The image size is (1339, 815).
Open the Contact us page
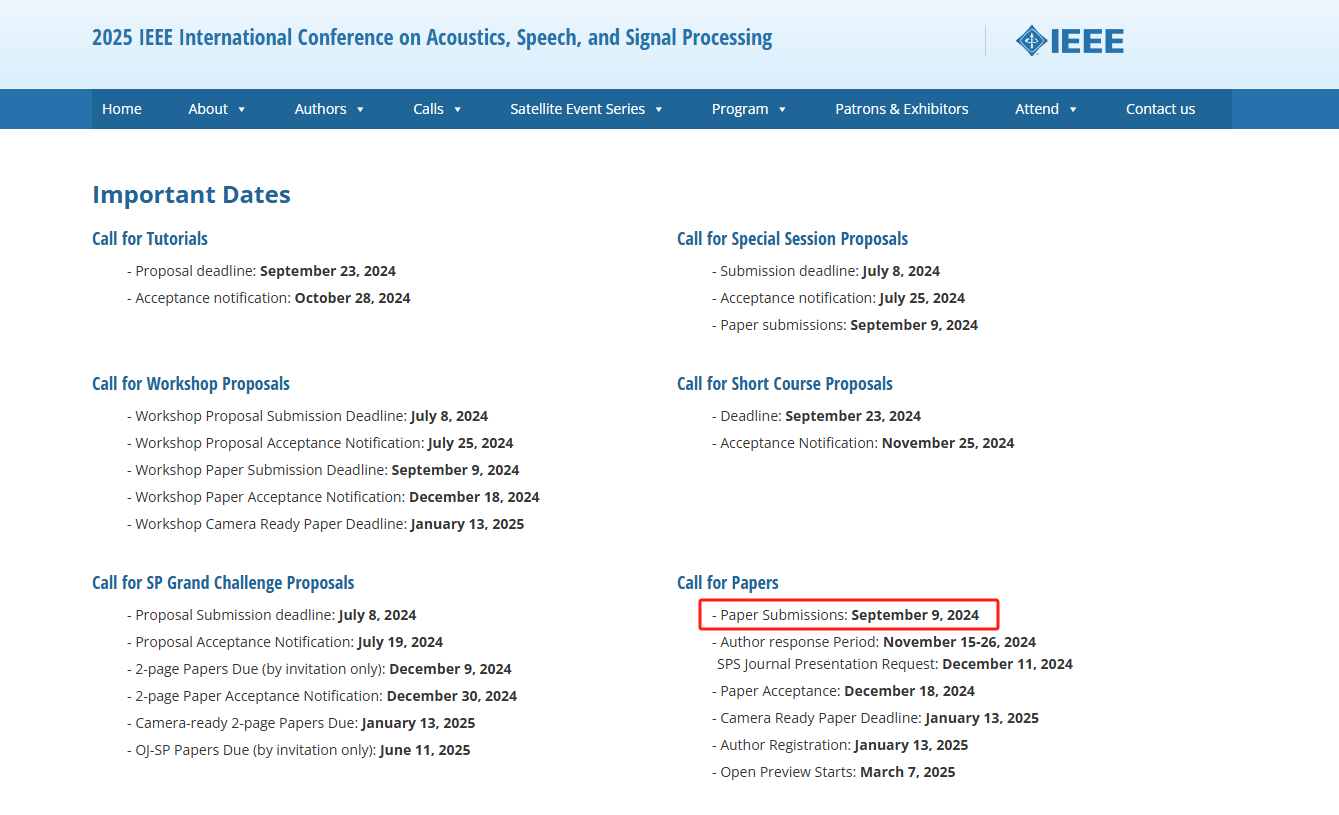1160,109
